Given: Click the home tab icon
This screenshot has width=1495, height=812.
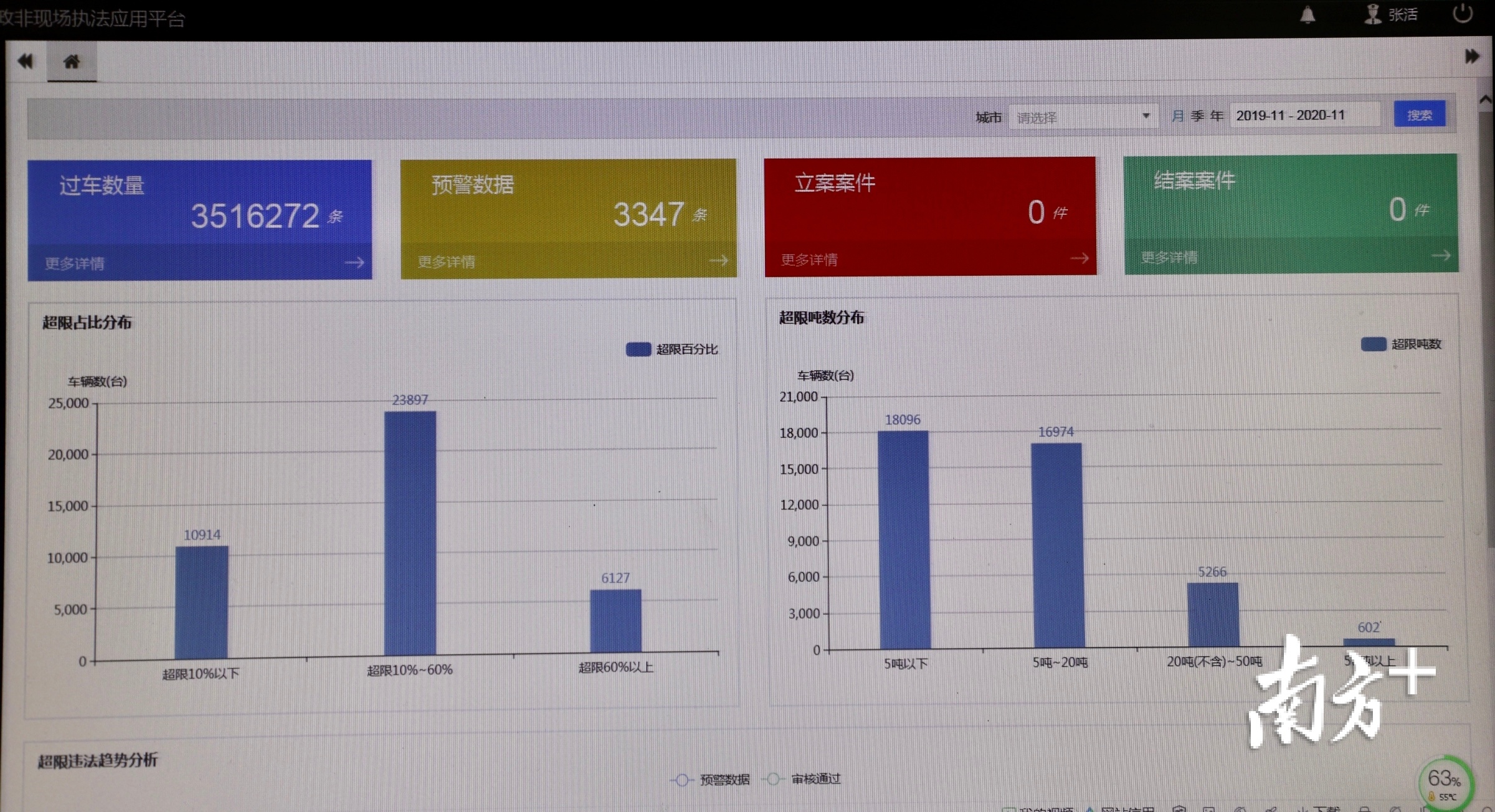Looking at the screenshot, I should coord(72,62).
